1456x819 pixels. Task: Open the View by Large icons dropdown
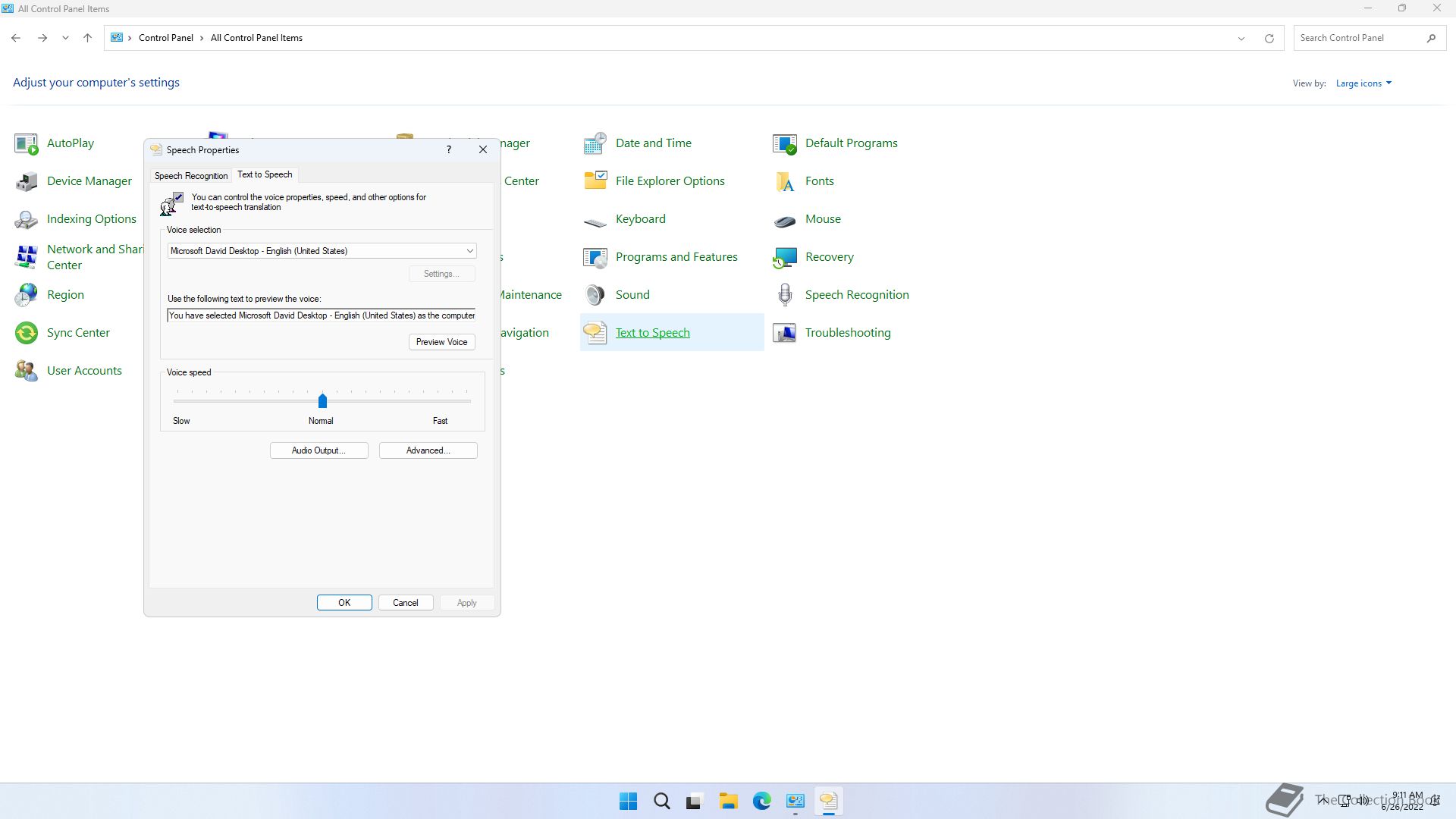tap(1363, 83)
